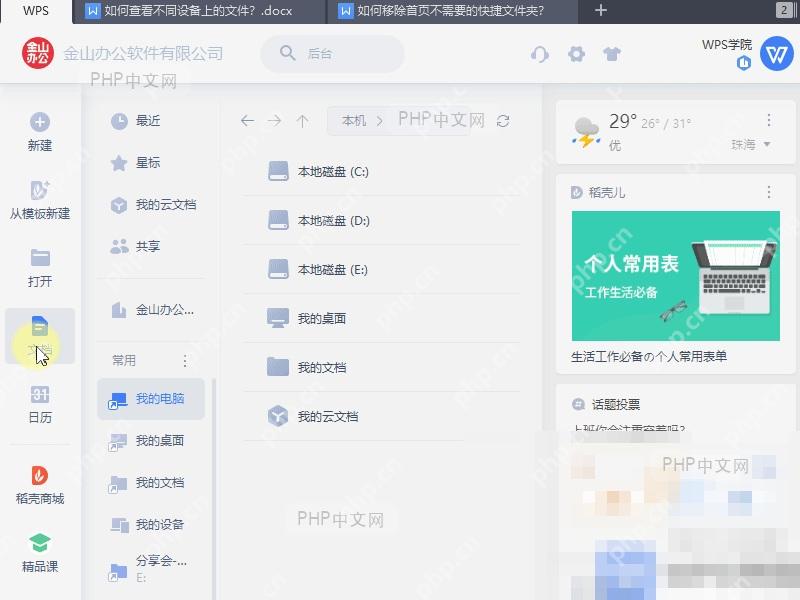Image resolution: width=800 pixels, height=600 pixels.
Task: Open the 日历 calendar icon
Action: tap(40, 394)
